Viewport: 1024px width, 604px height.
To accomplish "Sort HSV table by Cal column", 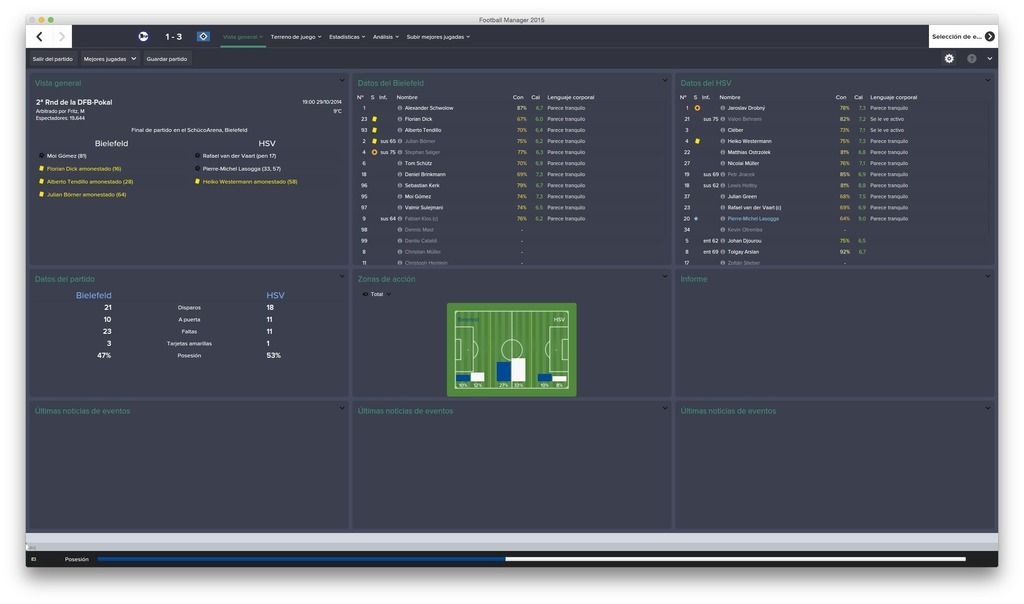I will 858,97.
